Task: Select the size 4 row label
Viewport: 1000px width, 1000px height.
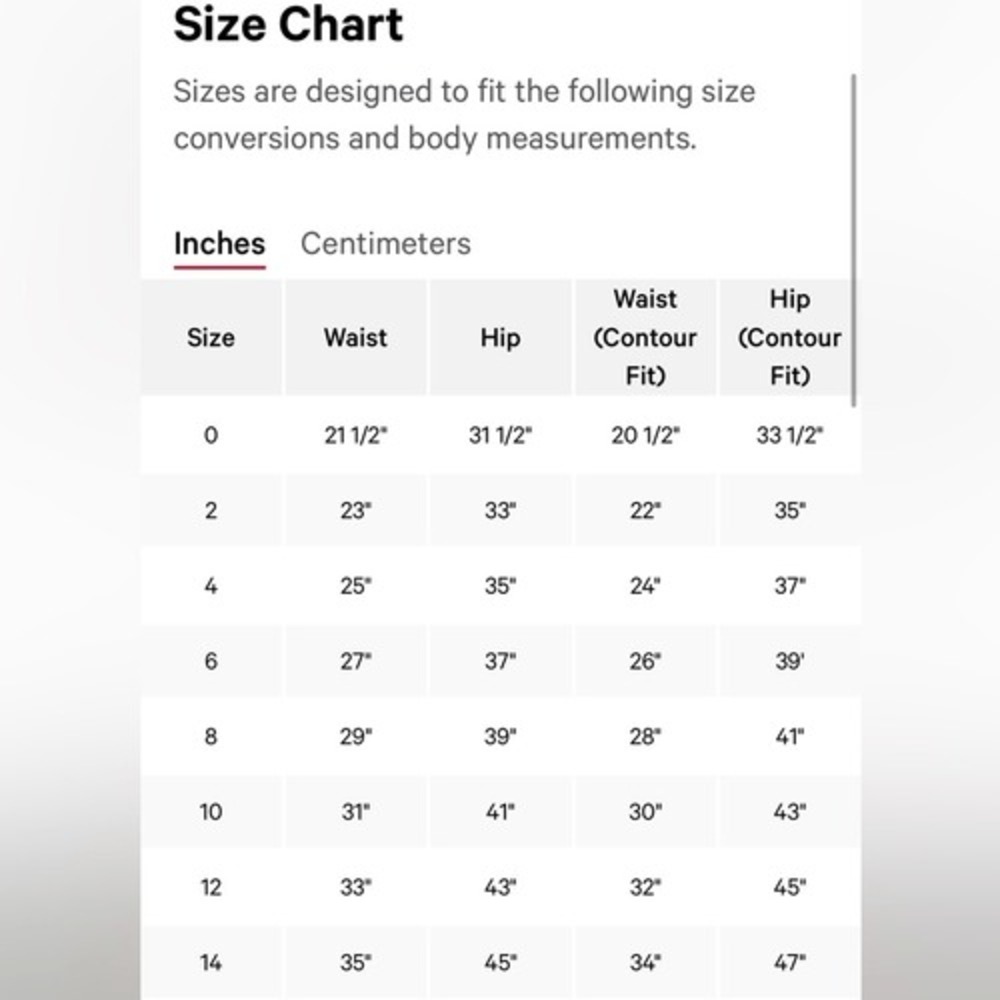Action: click(x=210, y=586)
